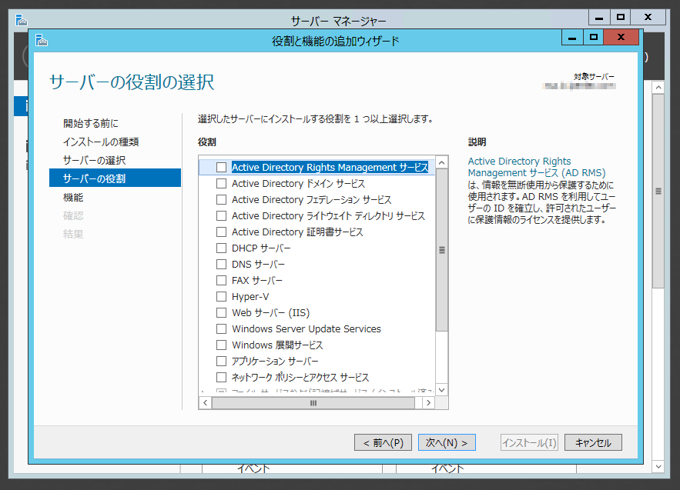
Task: Tick the DNS サーバー checkbox
Action: click(x=221, y=264)
